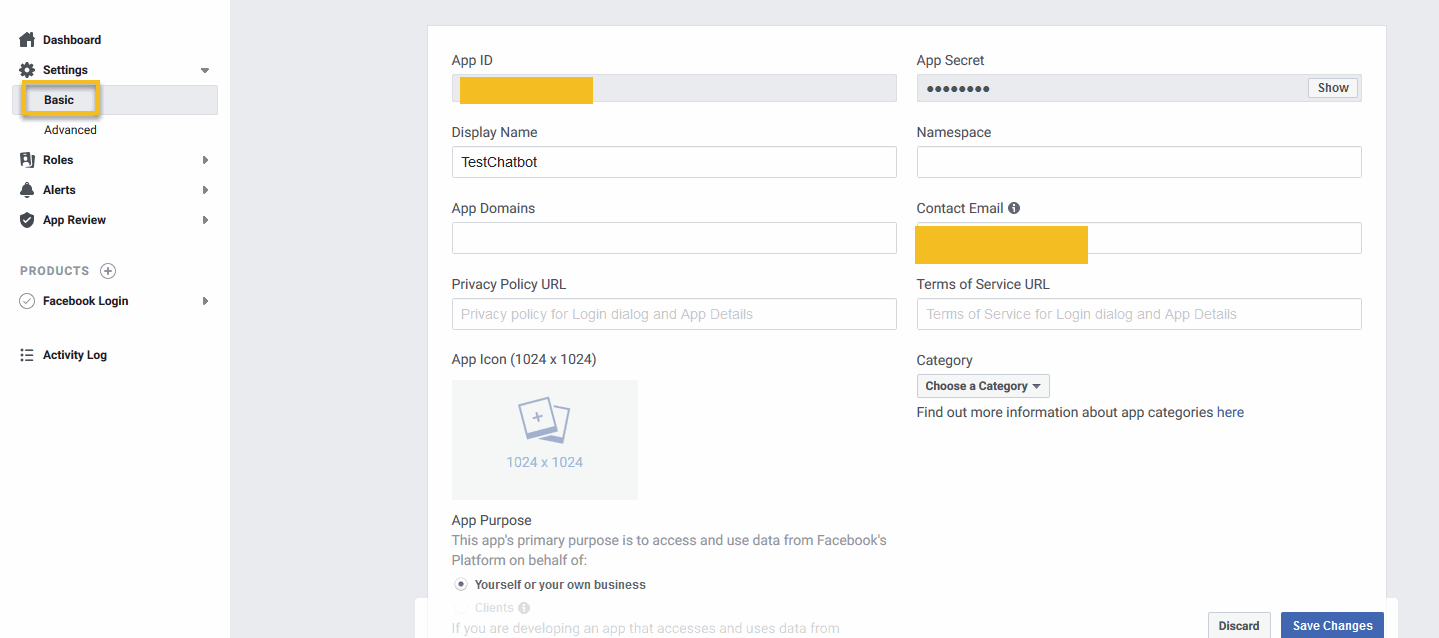The image size is (1439, 638).
Task: Select the Clients radio option
Action: pos(460,608)
